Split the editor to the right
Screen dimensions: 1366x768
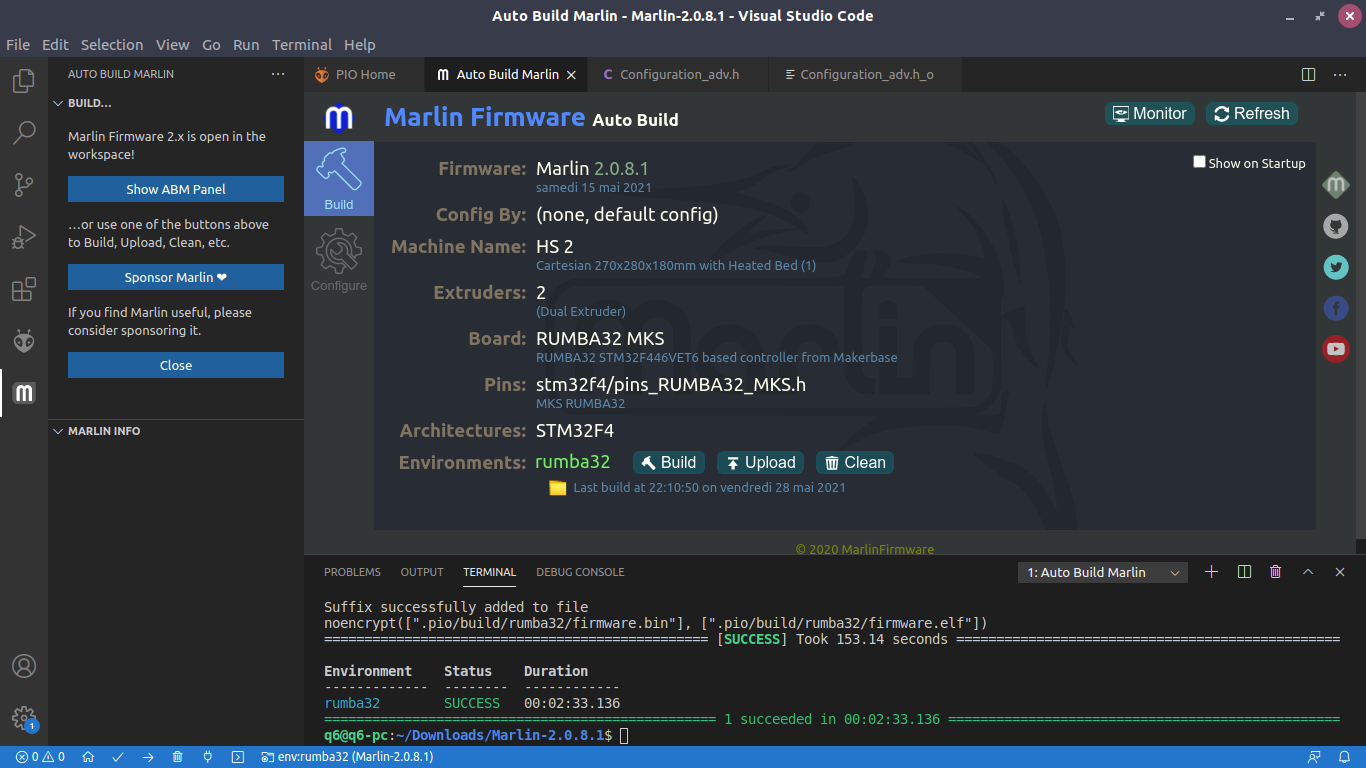tap(1308, 75)
